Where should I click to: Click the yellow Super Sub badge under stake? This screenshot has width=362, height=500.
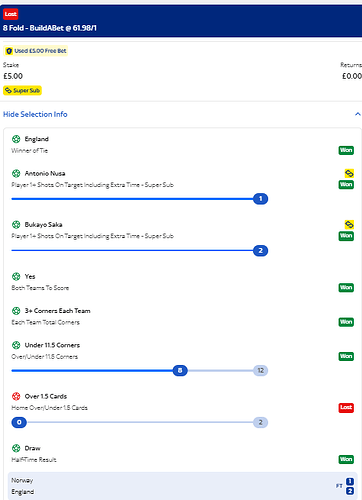tap(22, 91)
